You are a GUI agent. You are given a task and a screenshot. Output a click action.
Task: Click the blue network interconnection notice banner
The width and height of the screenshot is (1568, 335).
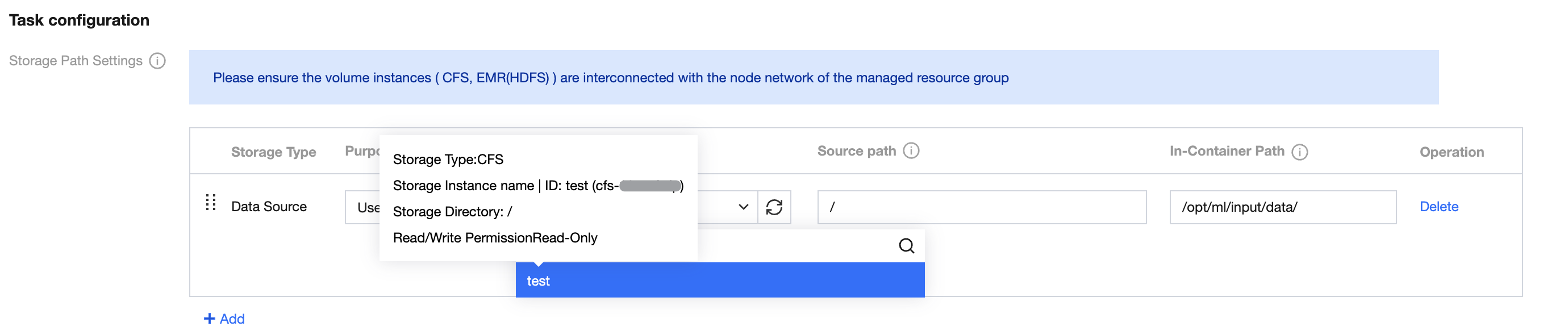[x=812, y=78]
